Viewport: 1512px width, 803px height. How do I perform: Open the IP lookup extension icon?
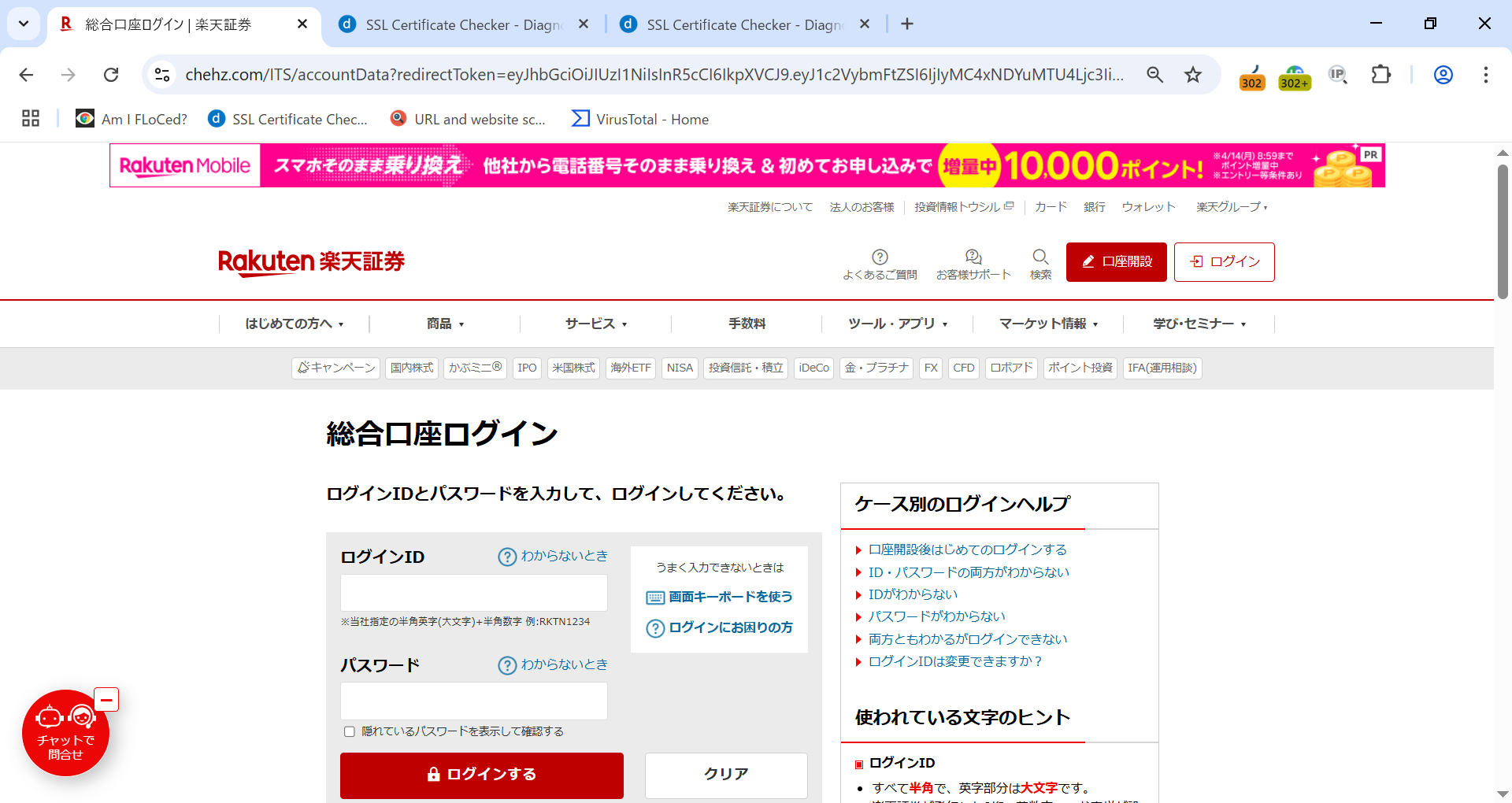(1338, 75)
